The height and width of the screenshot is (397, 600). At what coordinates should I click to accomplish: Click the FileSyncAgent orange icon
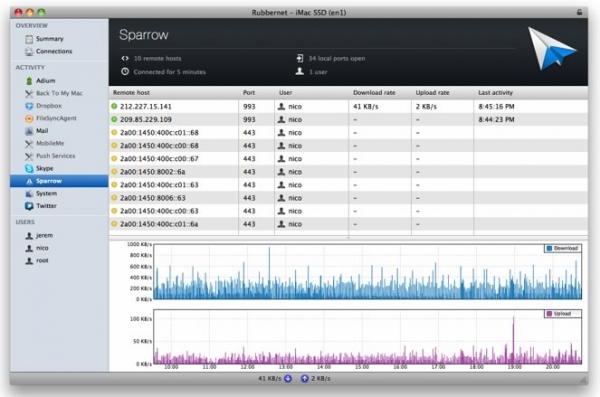(29, 119)
